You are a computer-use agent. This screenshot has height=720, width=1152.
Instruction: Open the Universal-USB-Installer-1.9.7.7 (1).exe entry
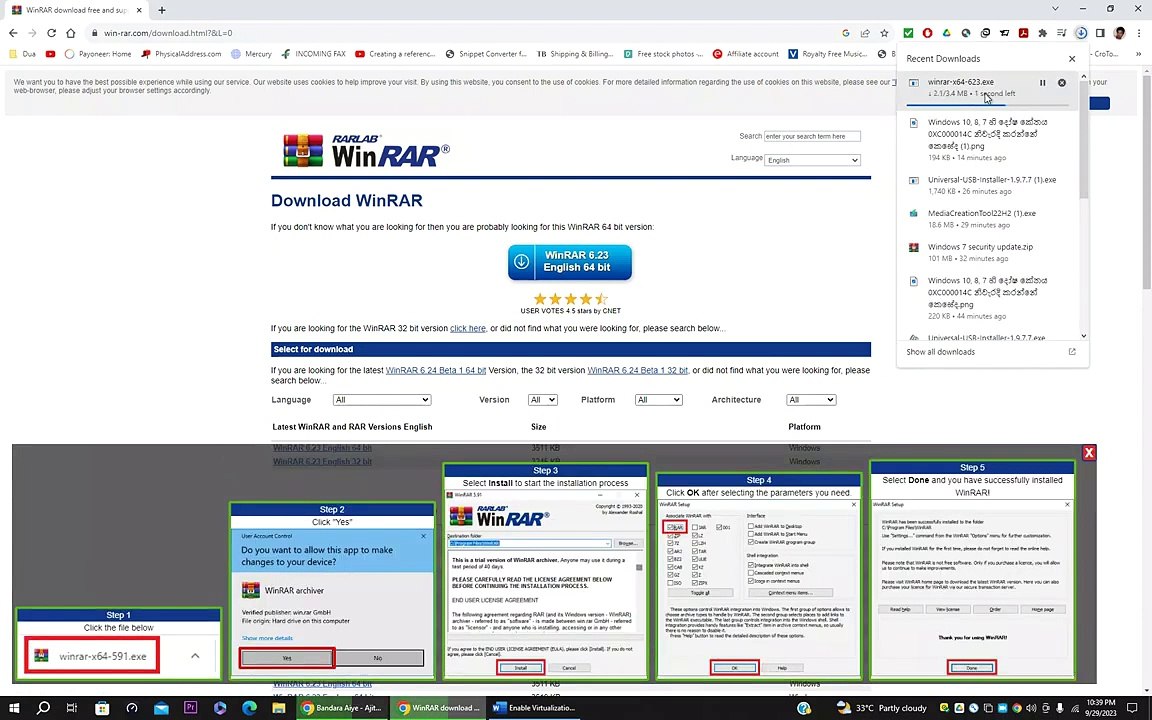click(989, 184)
